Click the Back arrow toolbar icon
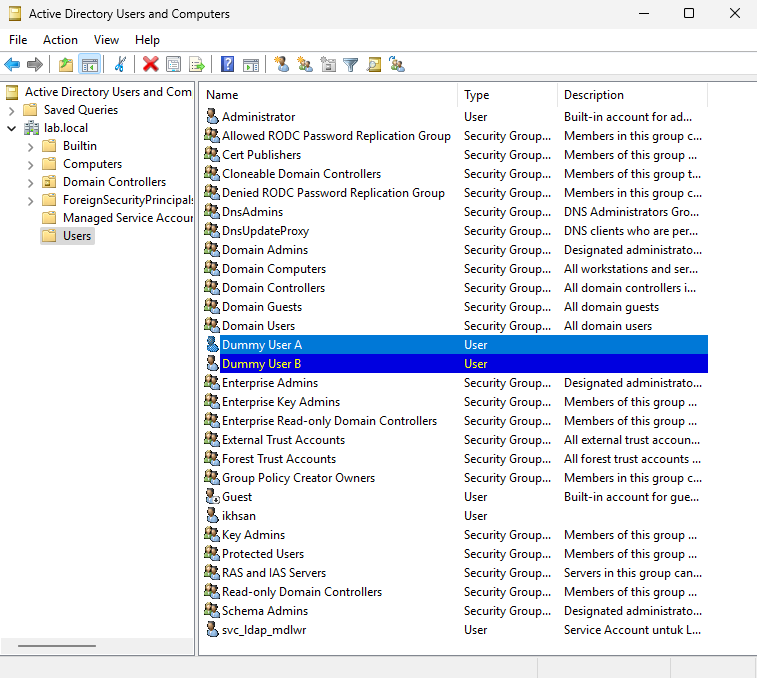This screenshot has width=757, height=678. [x=12, y=64]
